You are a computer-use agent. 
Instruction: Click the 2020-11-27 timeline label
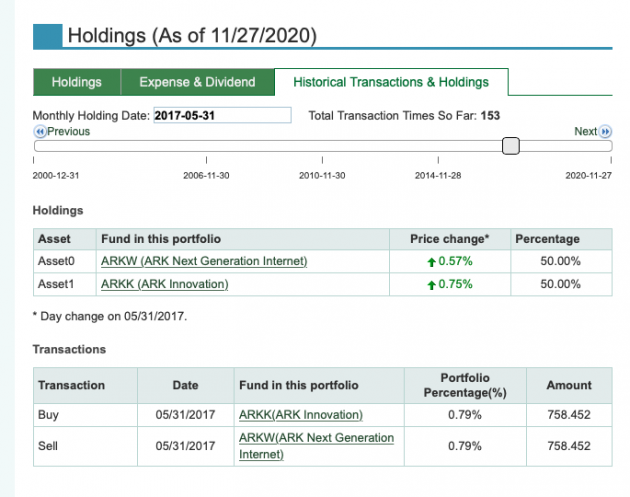[589, 176]
